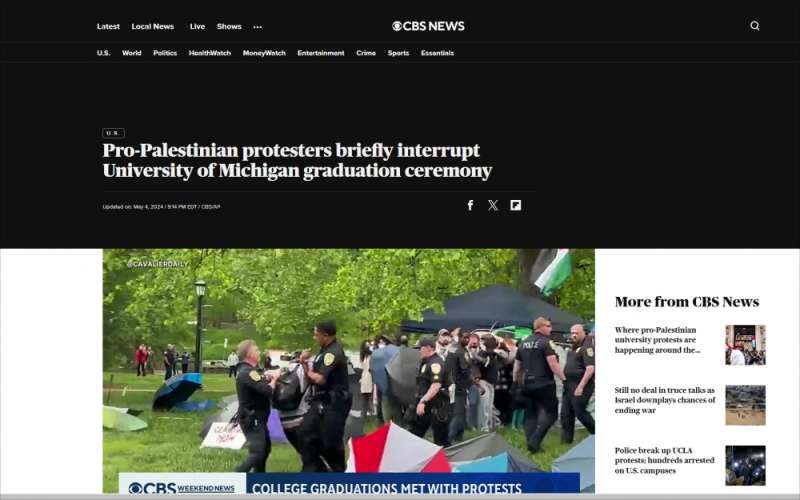This screenshot has height=500, width=800.
Task: Open 'Police break up UCLA protests' story
Action: tap(664, 460)
